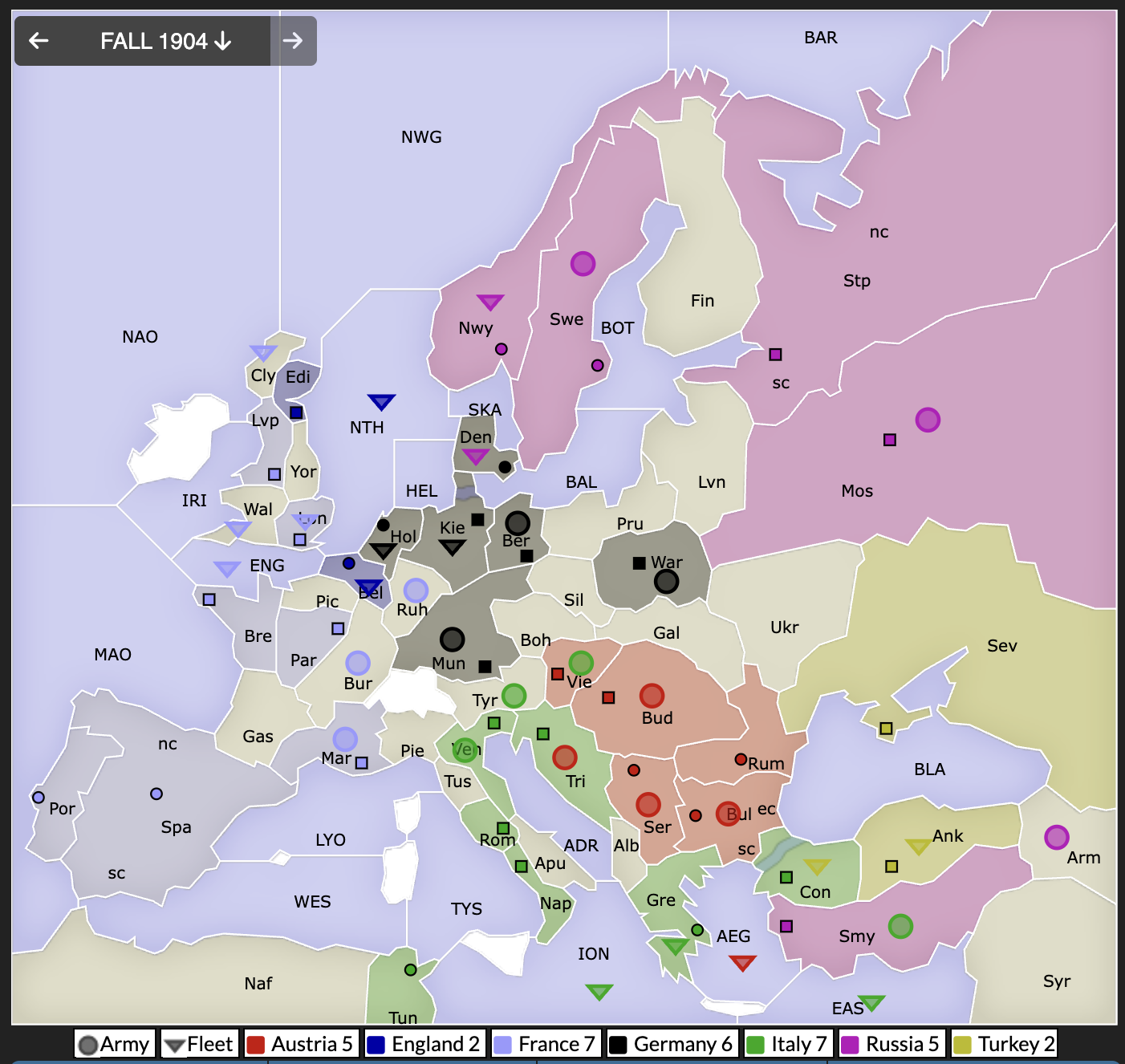Select the German army in Munich
This screenshot has width=1125, height=1064.
pos(453,639)
